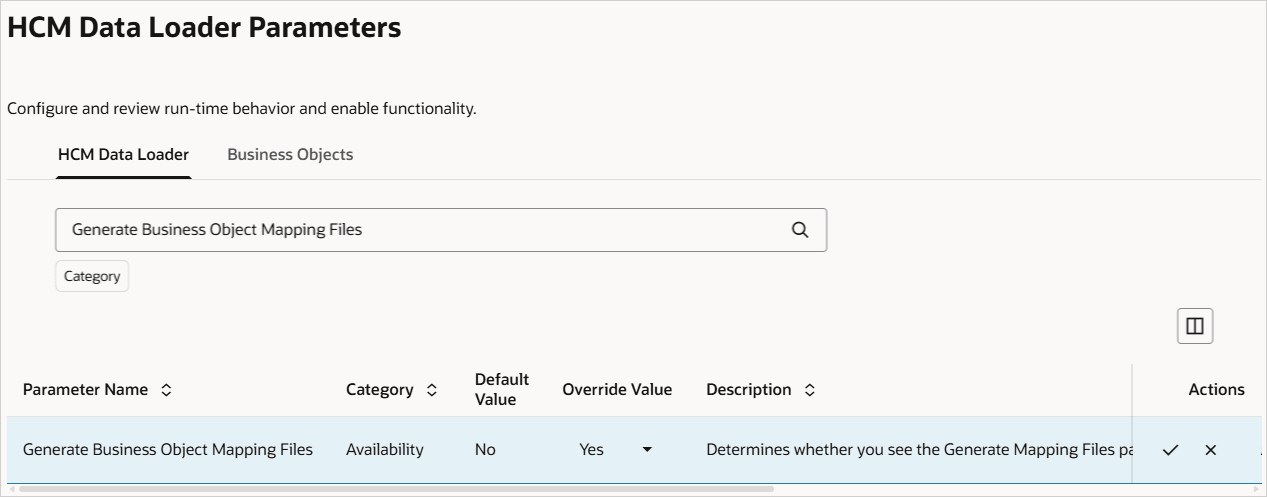Screen dimensions: 1267x497
Task: Save row edit with checkmark icon
Action: pos(1170,450)
